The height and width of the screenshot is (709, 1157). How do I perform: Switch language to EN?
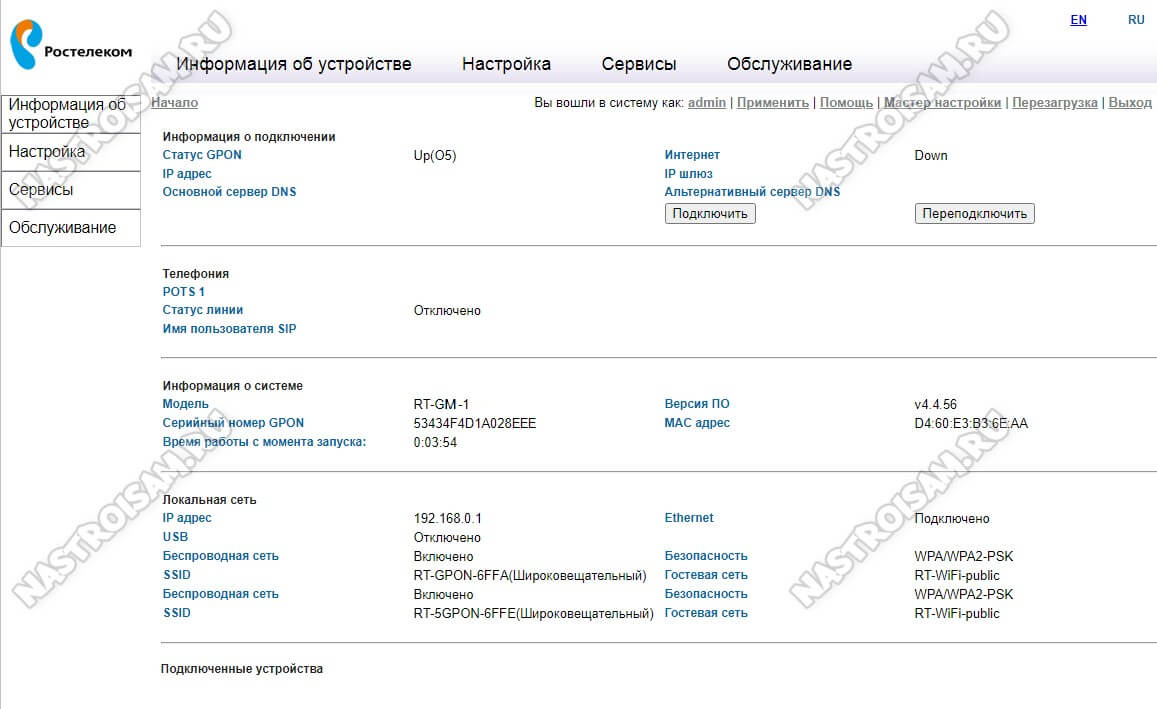[x=1078, y=20]
